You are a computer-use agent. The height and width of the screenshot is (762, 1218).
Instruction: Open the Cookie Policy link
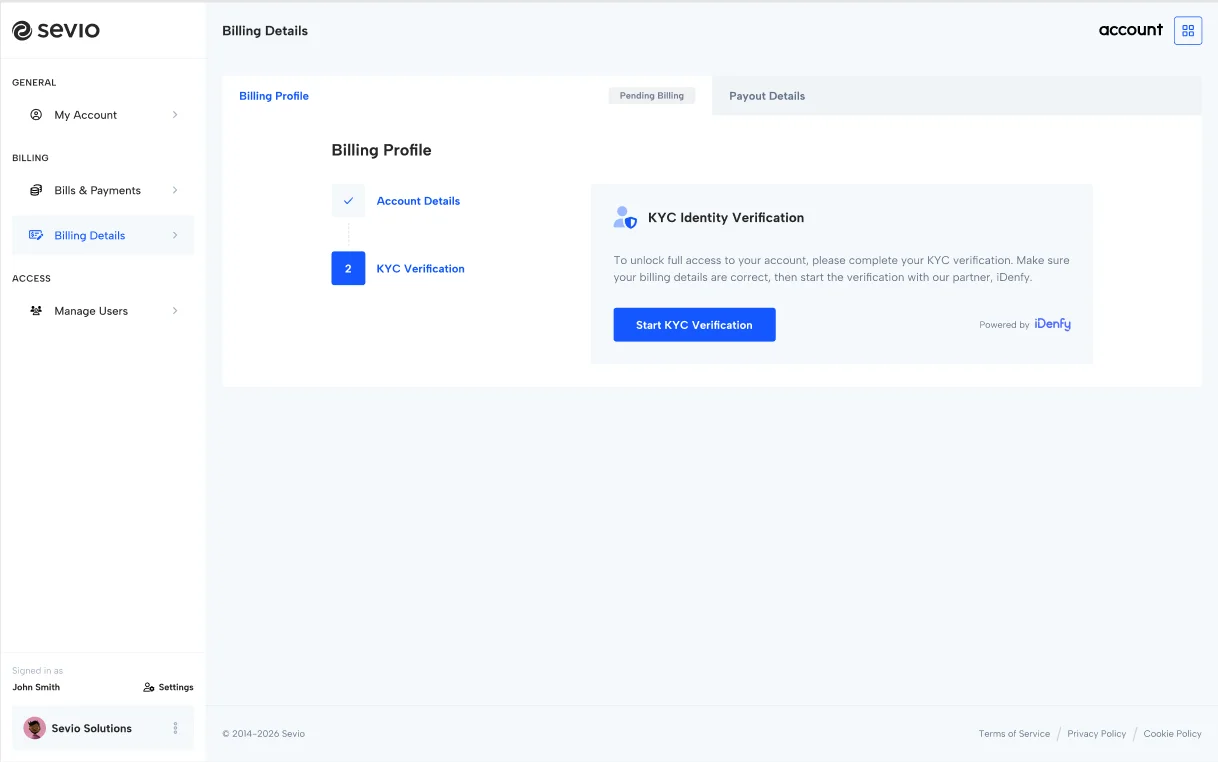point(1172,734)
